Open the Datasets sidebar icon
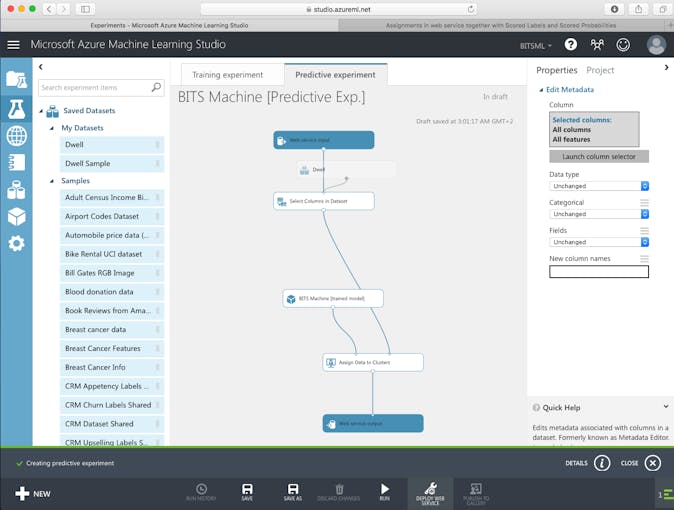 pos(16,190)
